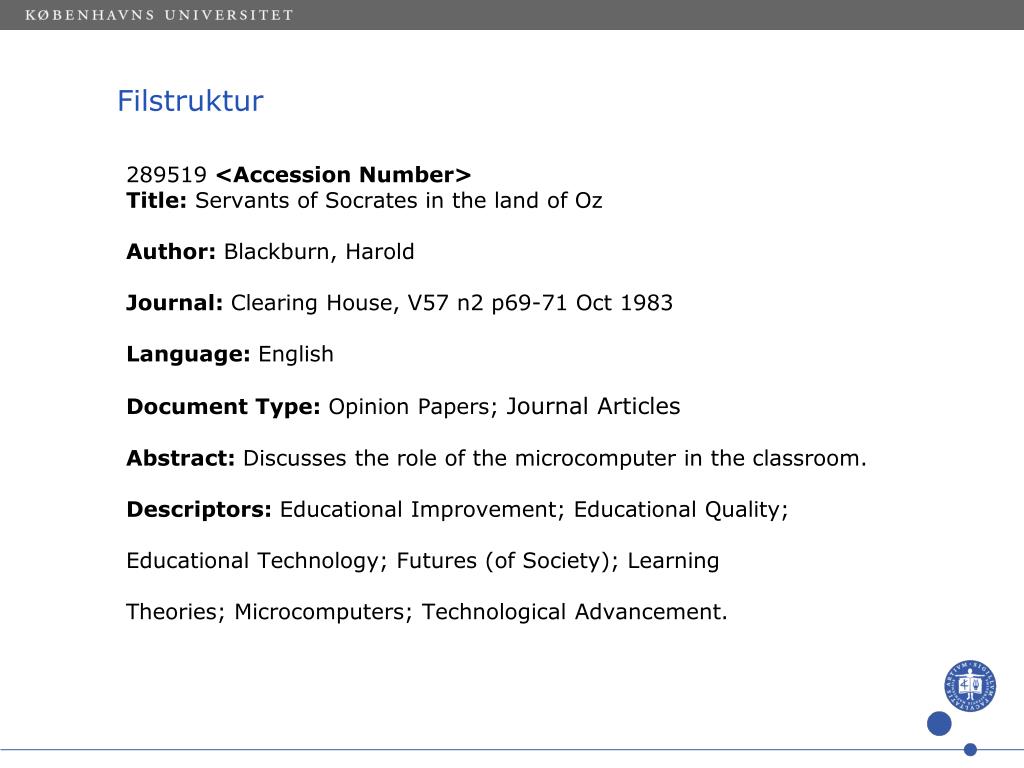This screenshot has width=1024, height=768.
Task: Click the Descriptors field label
Action: coord(199,509)
